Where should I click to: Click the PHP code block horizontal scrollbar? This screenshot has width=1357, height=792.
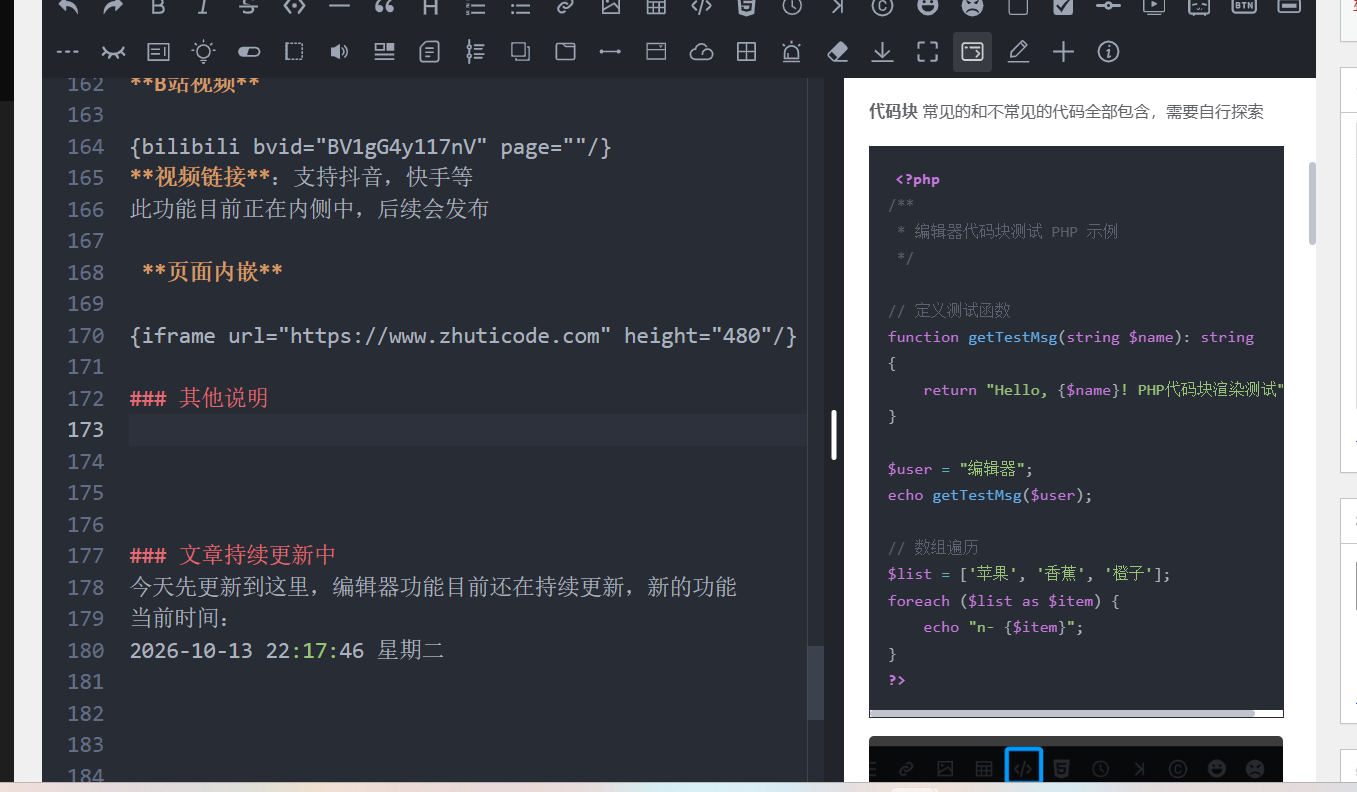point(1062,713)
